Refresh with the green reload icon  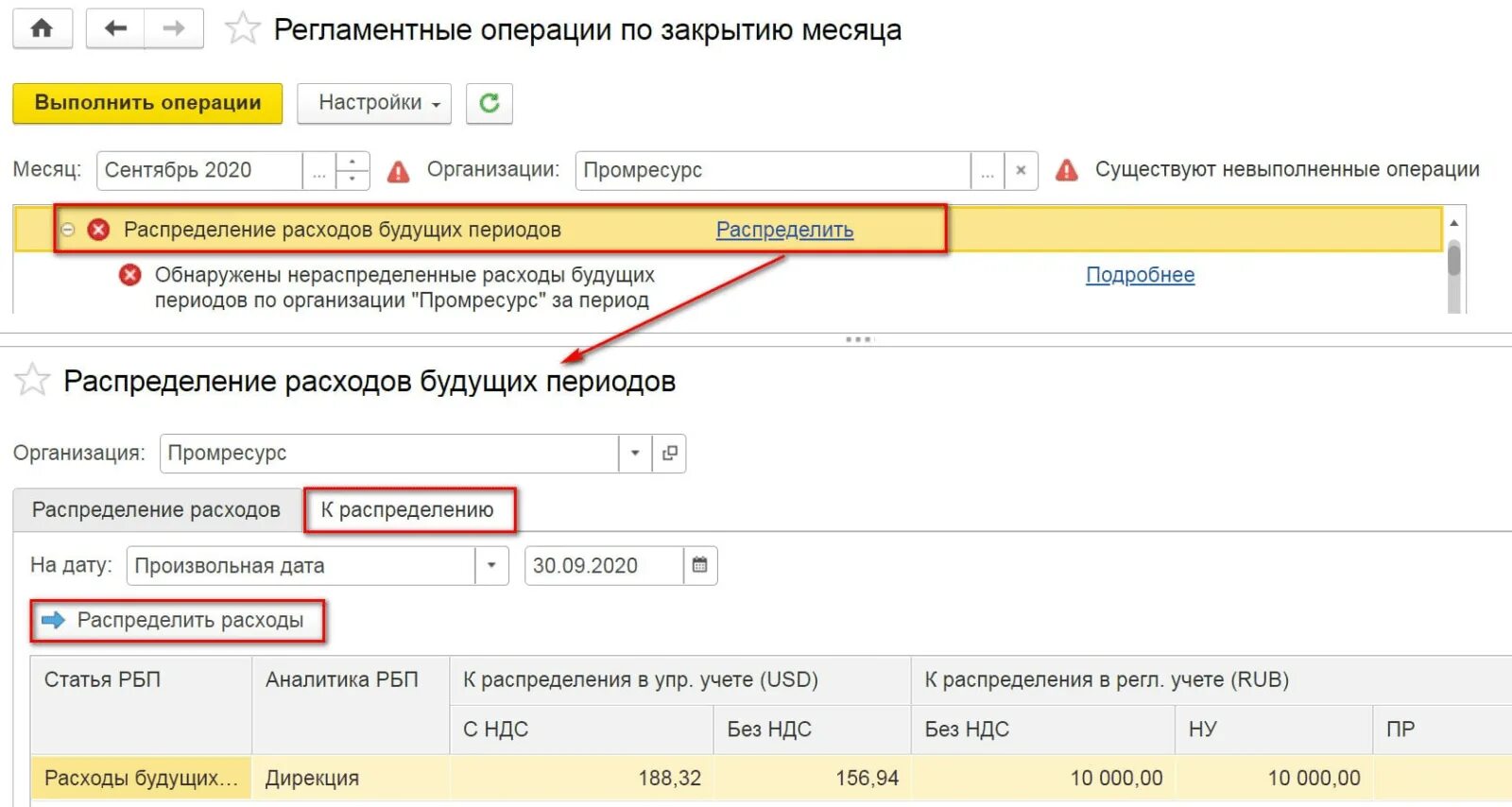[x=490, y=103]
